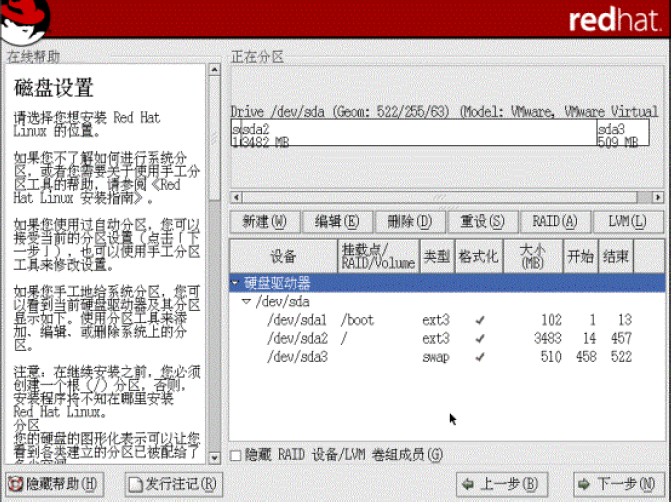
Task: Click the 新建(W) button
Action: [x=264, y=222]
